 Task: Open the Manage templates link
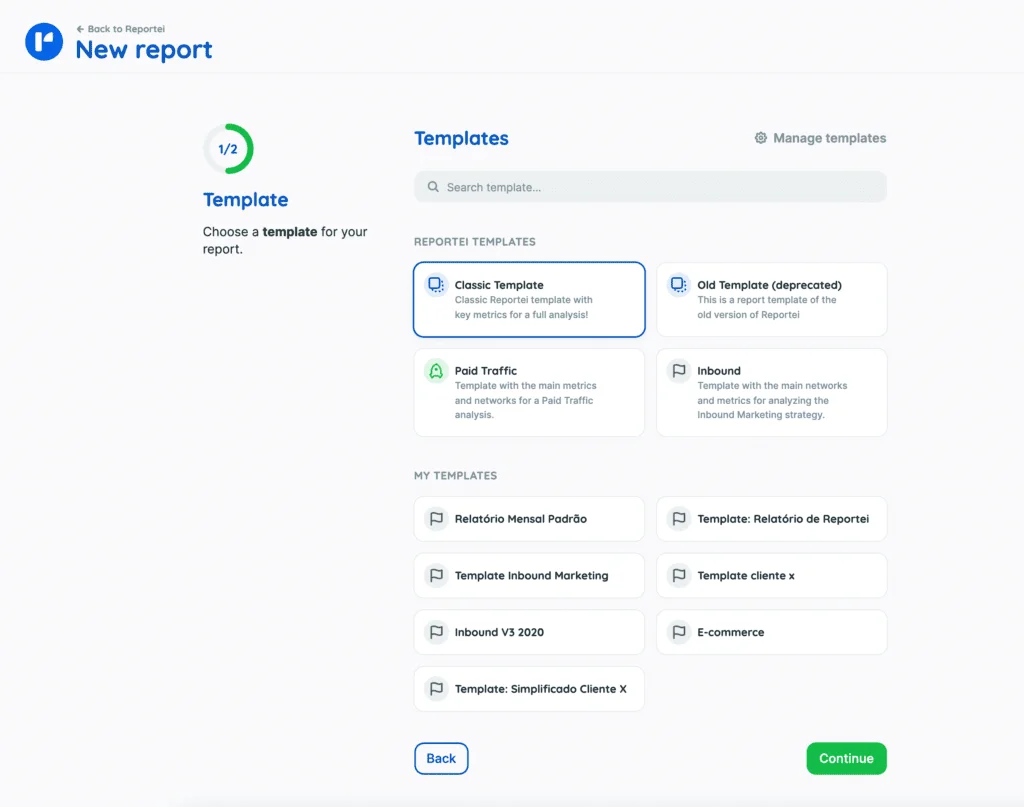click(x=828, y=138)
